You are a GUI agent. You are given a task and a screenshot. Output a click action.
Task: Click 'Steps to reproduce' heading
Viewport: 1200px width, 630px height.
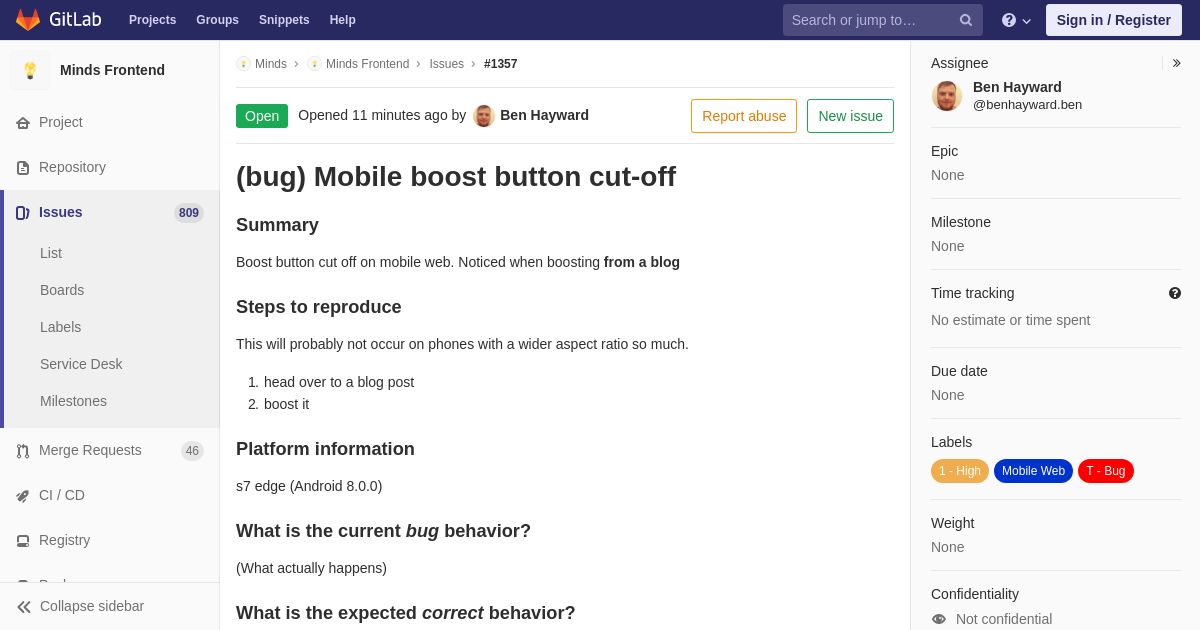pyautogui.click(x=318, y=307)
